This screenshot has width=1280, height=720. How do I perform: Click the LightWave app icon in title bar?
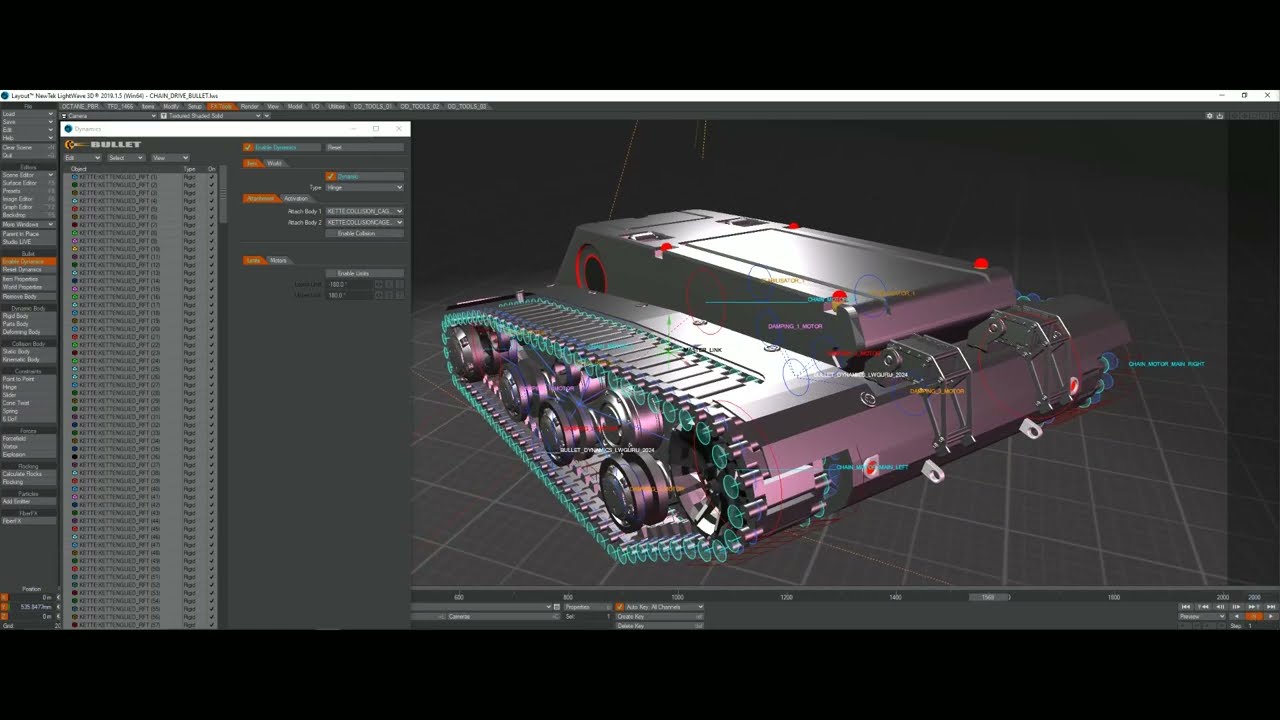[x=5, y=96]
